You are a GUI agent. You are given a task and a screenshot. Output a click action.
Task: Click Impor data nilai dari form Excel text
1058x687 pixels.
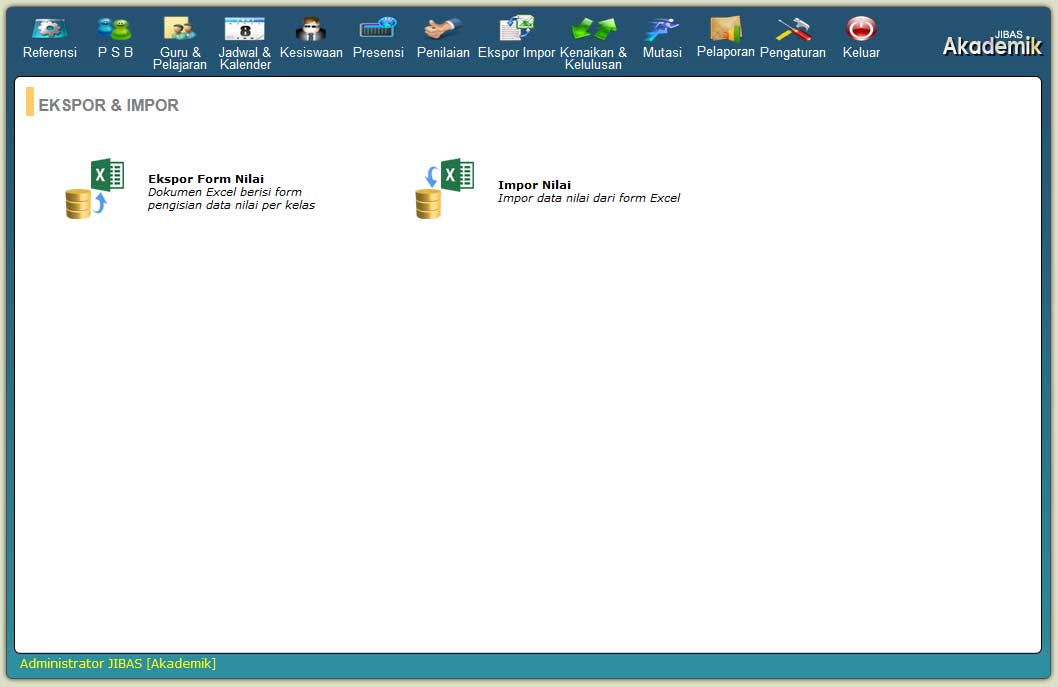(x=589, y=198)
